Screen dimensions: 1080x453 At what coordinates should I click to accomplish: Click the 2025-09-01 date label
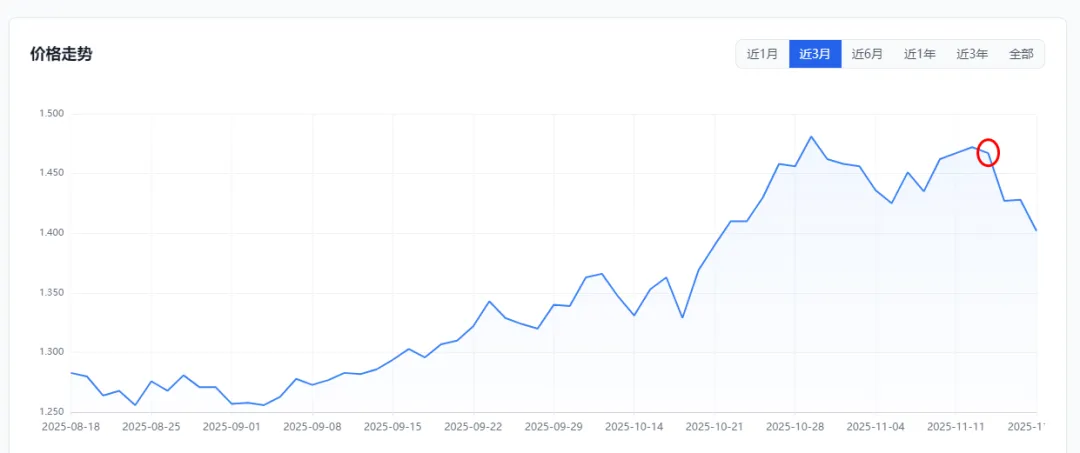231,426
